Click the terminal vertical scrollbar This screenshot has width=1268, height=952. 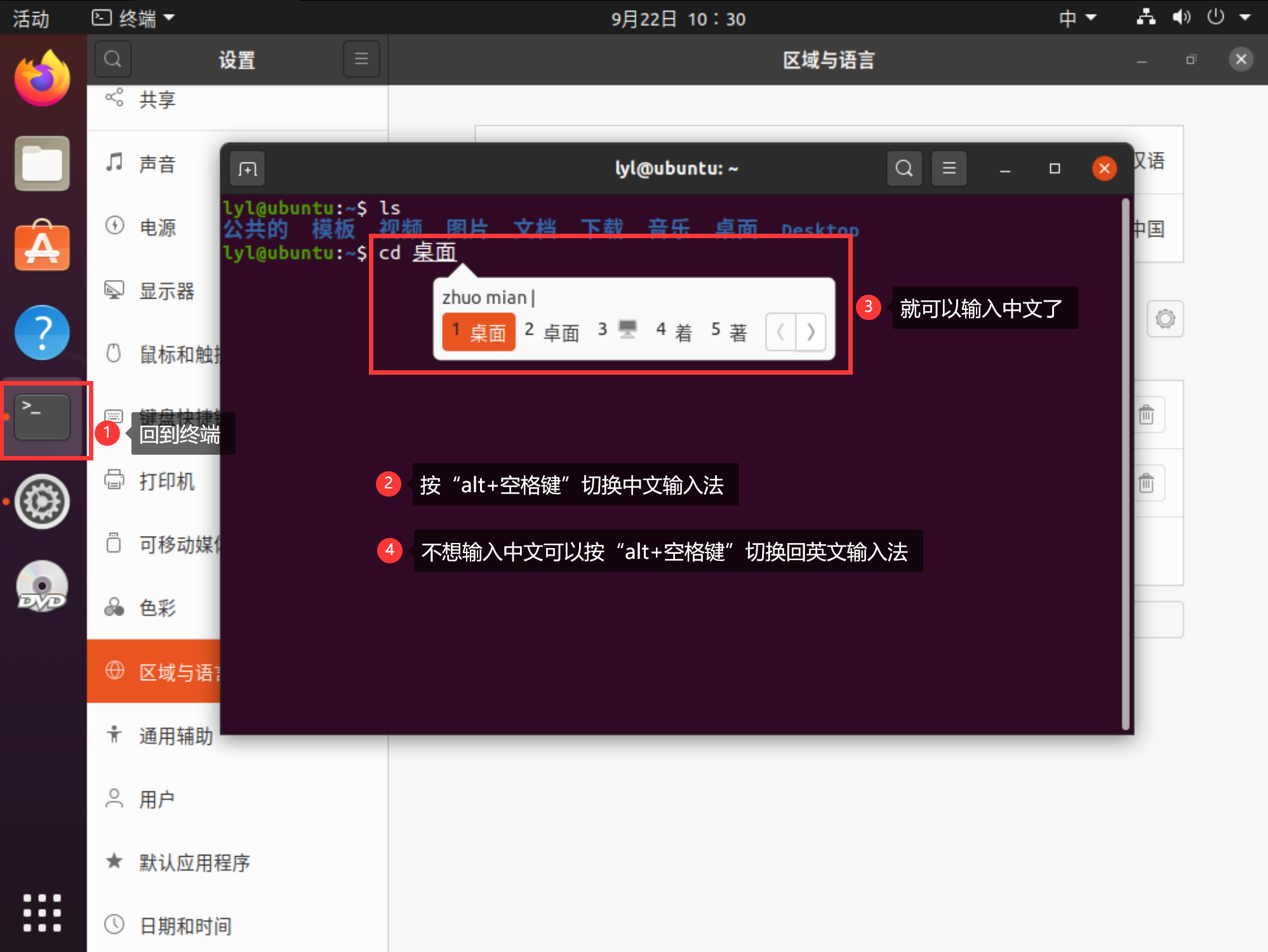pos(1125,464)
